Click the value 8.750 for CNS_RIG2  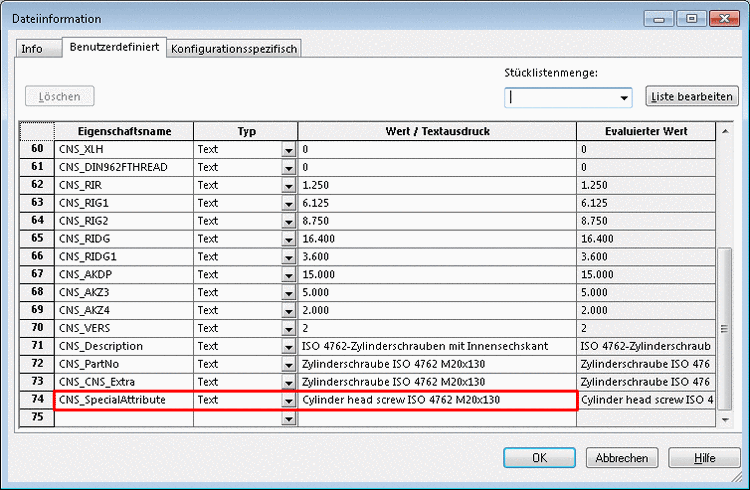tap(437, 221)
